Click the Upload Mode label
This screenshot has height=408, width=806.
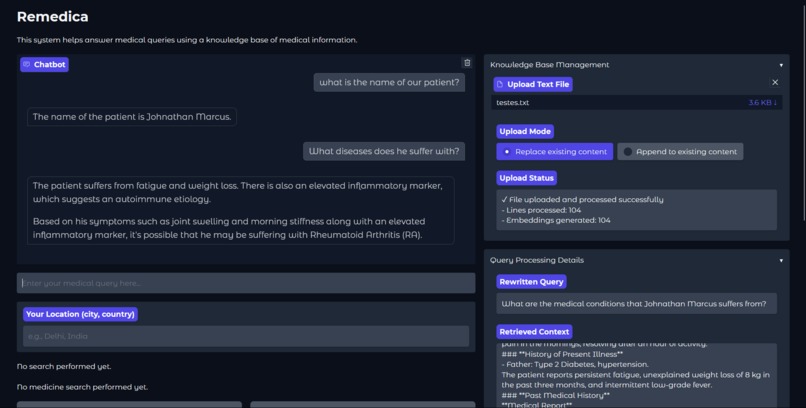pos(525,132)
